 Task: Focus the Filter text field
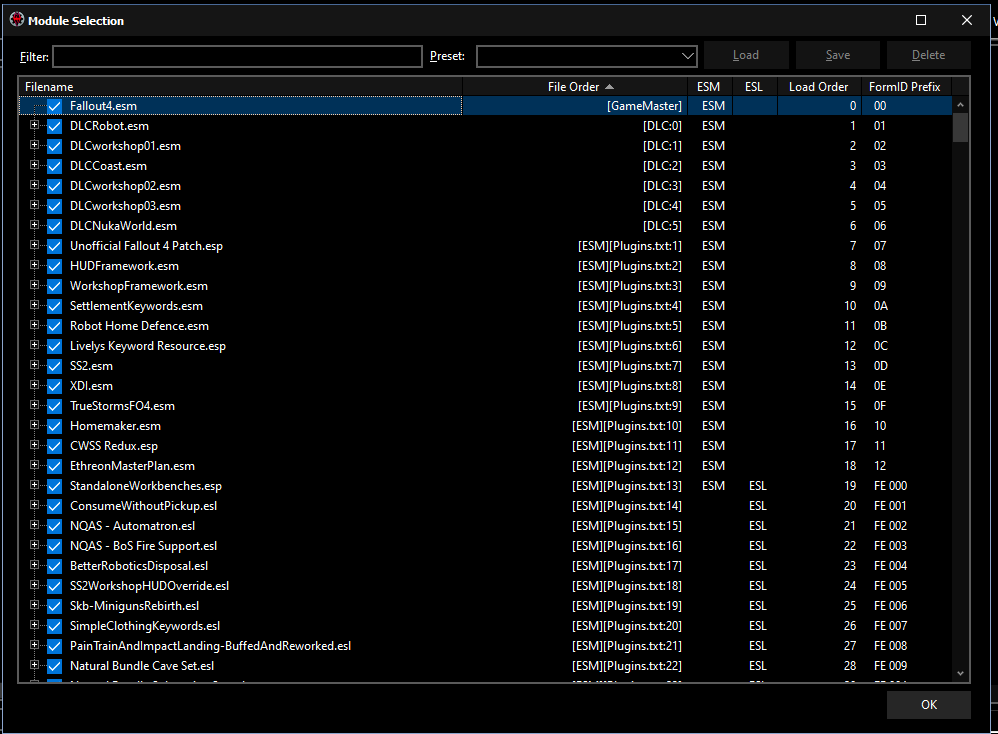pos(237,56)
